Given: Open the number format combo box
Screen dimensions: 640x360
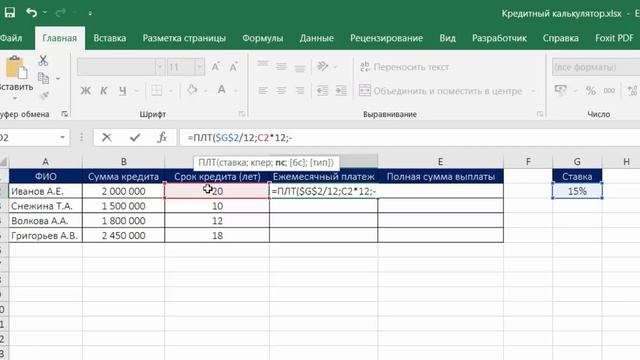Looking at the screenshot, I should [x=596, y=67].
